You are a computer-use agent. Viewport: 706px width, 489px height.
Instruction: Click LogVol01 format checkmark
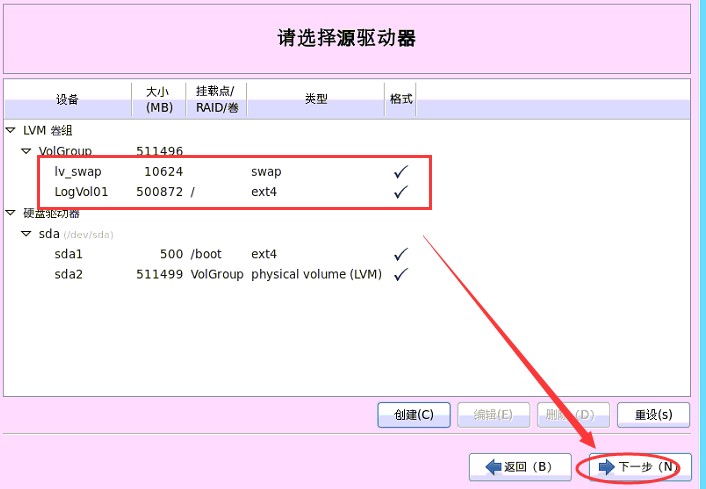click(401, 192)
